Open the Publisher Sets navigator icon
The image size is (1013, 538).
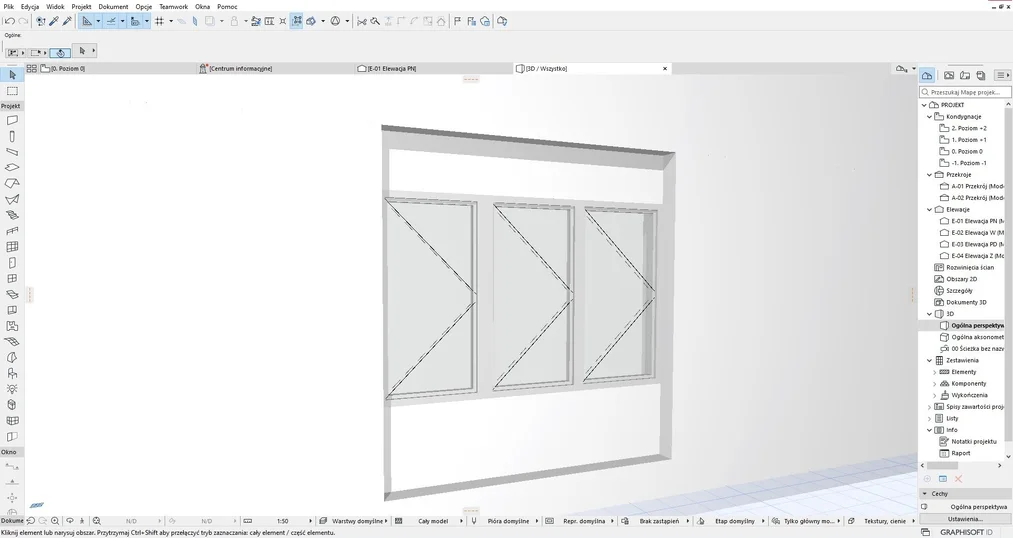coord(981,76)
